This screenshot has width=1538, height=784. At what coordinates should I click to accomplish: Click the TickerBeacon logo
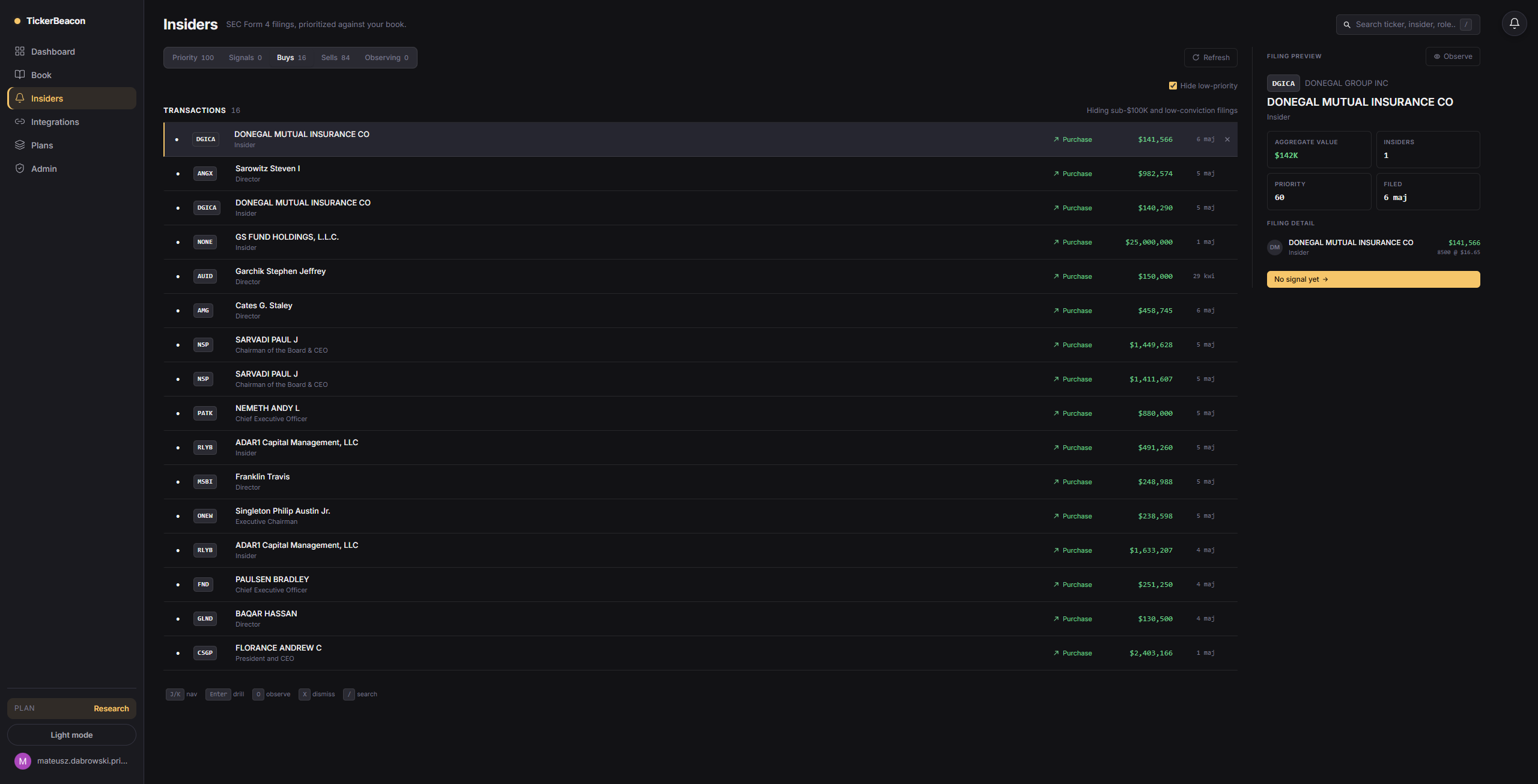50,21
